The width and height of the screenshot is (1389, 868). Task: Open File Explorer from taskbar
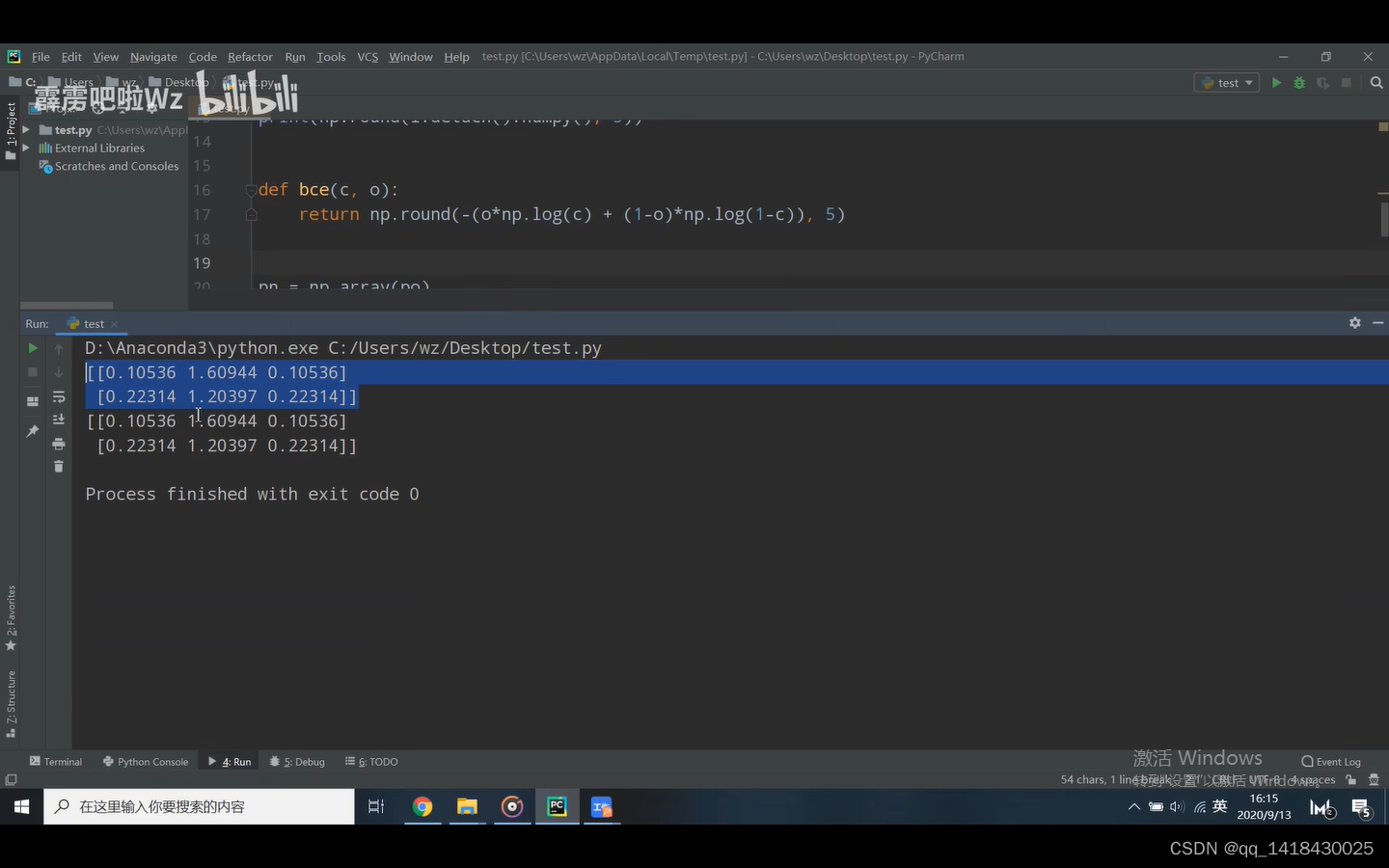468,806
